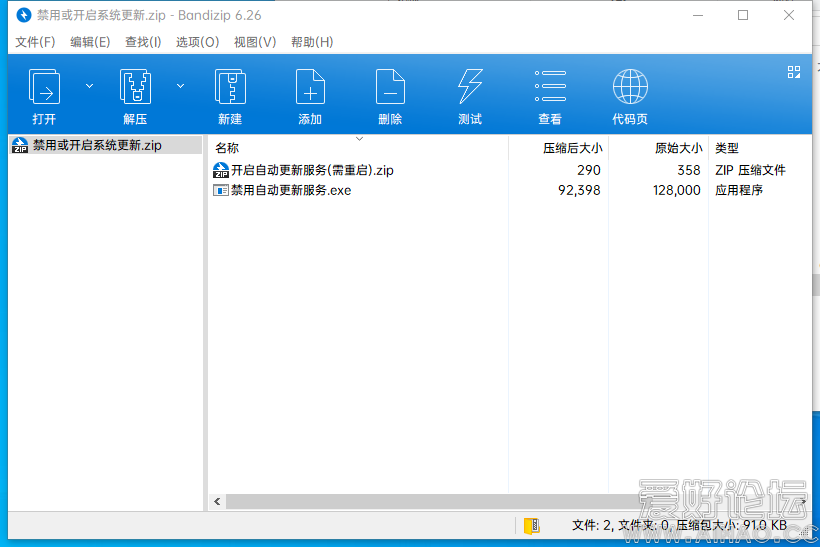
Task: Select the file 禁用自动更新服务.exe
Action: click(x=291, y=190)
